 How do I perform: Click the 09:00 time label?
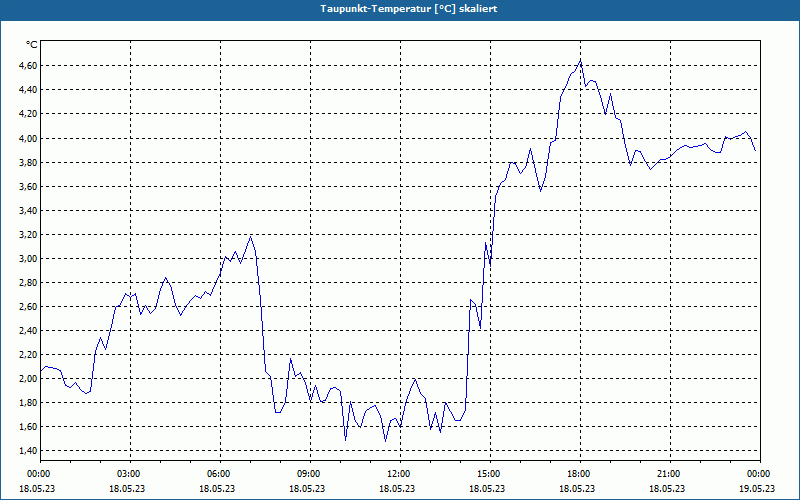[x=310, y=474]
